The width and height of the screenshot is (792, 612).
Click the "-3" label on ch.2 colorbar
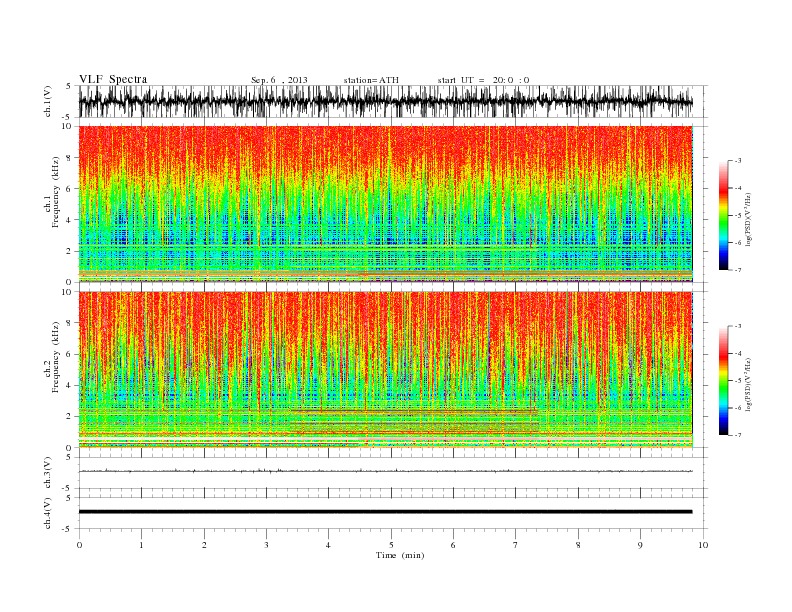738,326
